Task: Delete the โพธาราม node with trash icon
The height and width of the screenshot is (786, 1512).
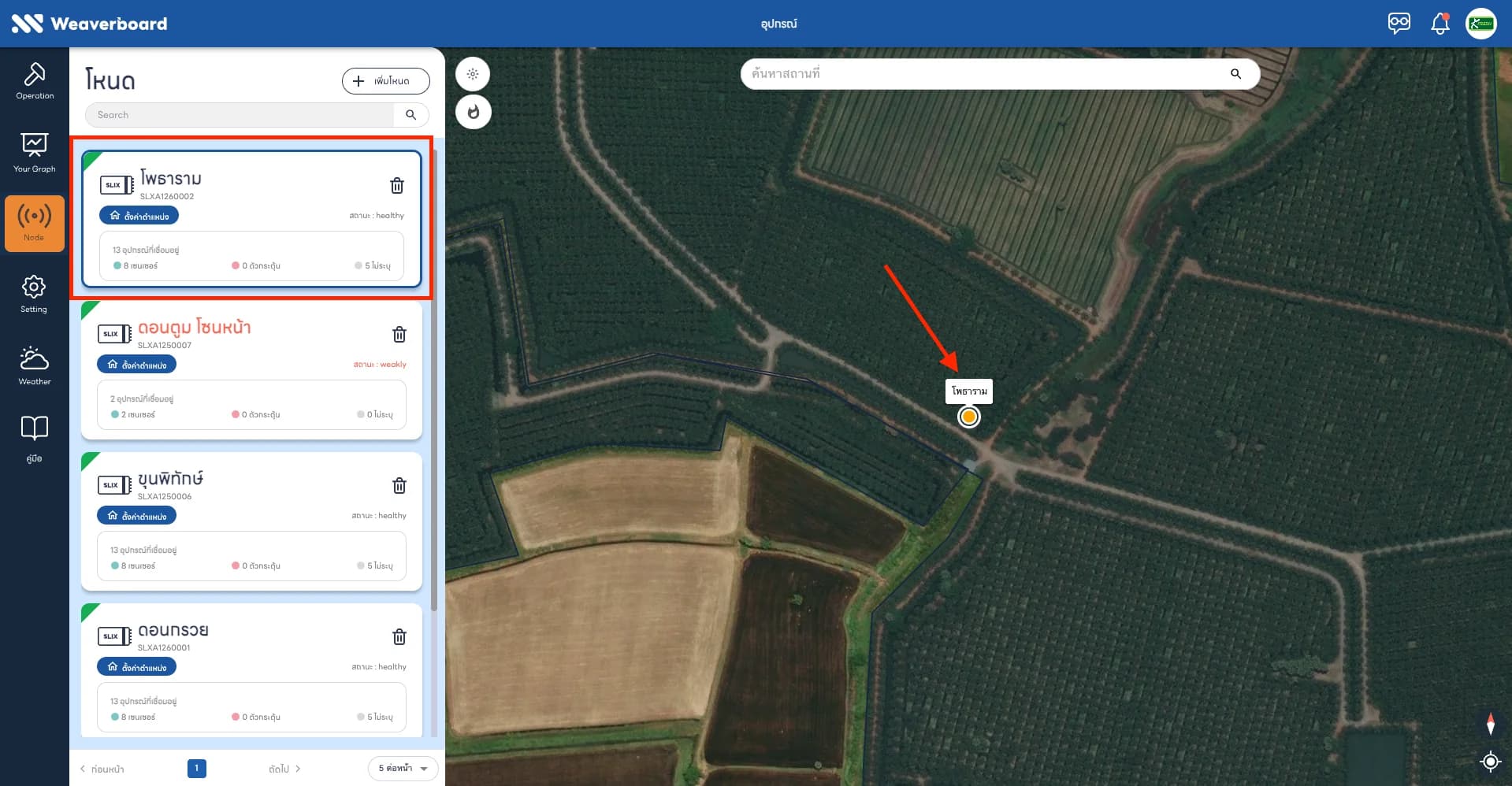Action: click(397, 185)
